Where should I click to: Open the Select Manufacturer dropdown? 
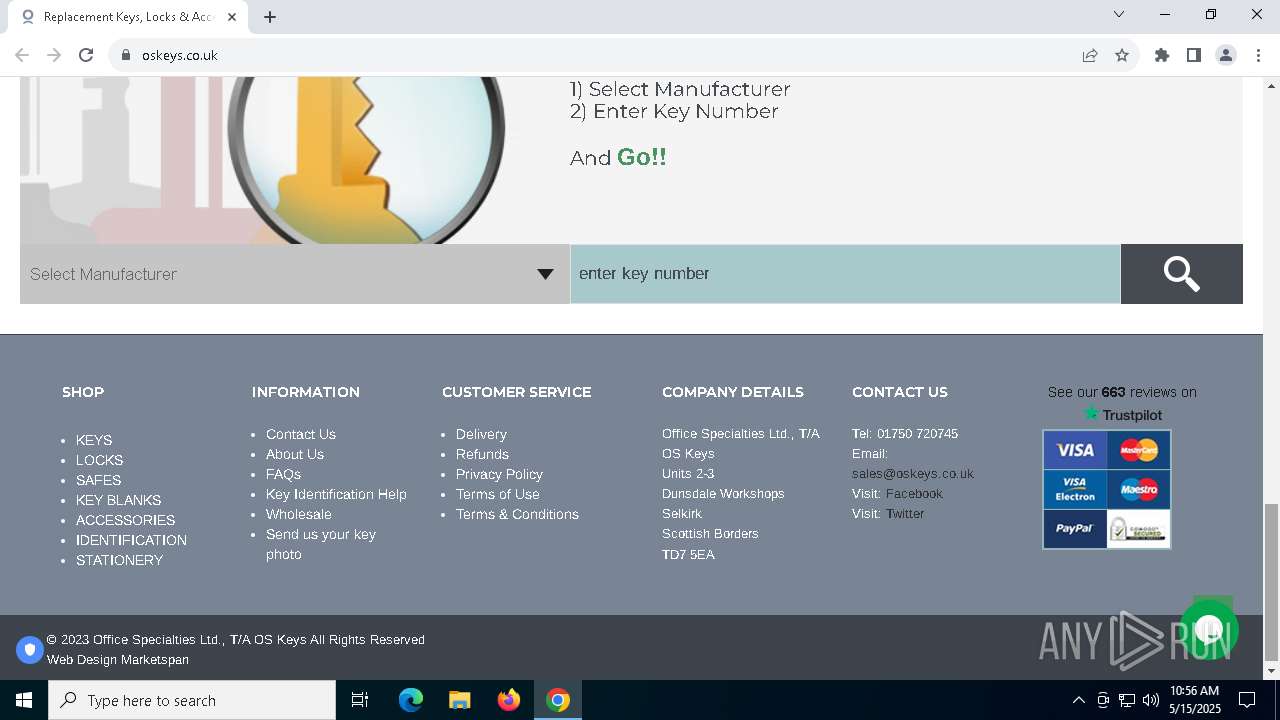(295, 274)
